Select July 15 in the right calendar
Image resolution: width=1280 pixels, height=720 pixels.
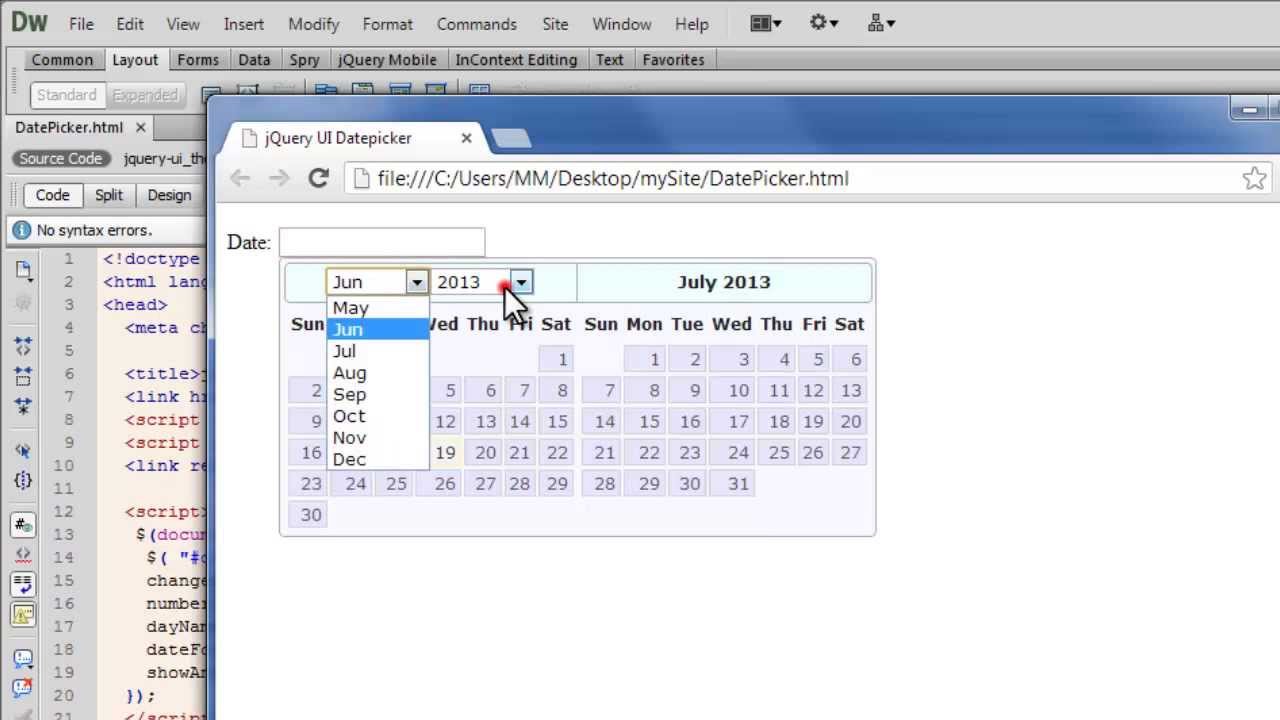[x=645, y=421]
